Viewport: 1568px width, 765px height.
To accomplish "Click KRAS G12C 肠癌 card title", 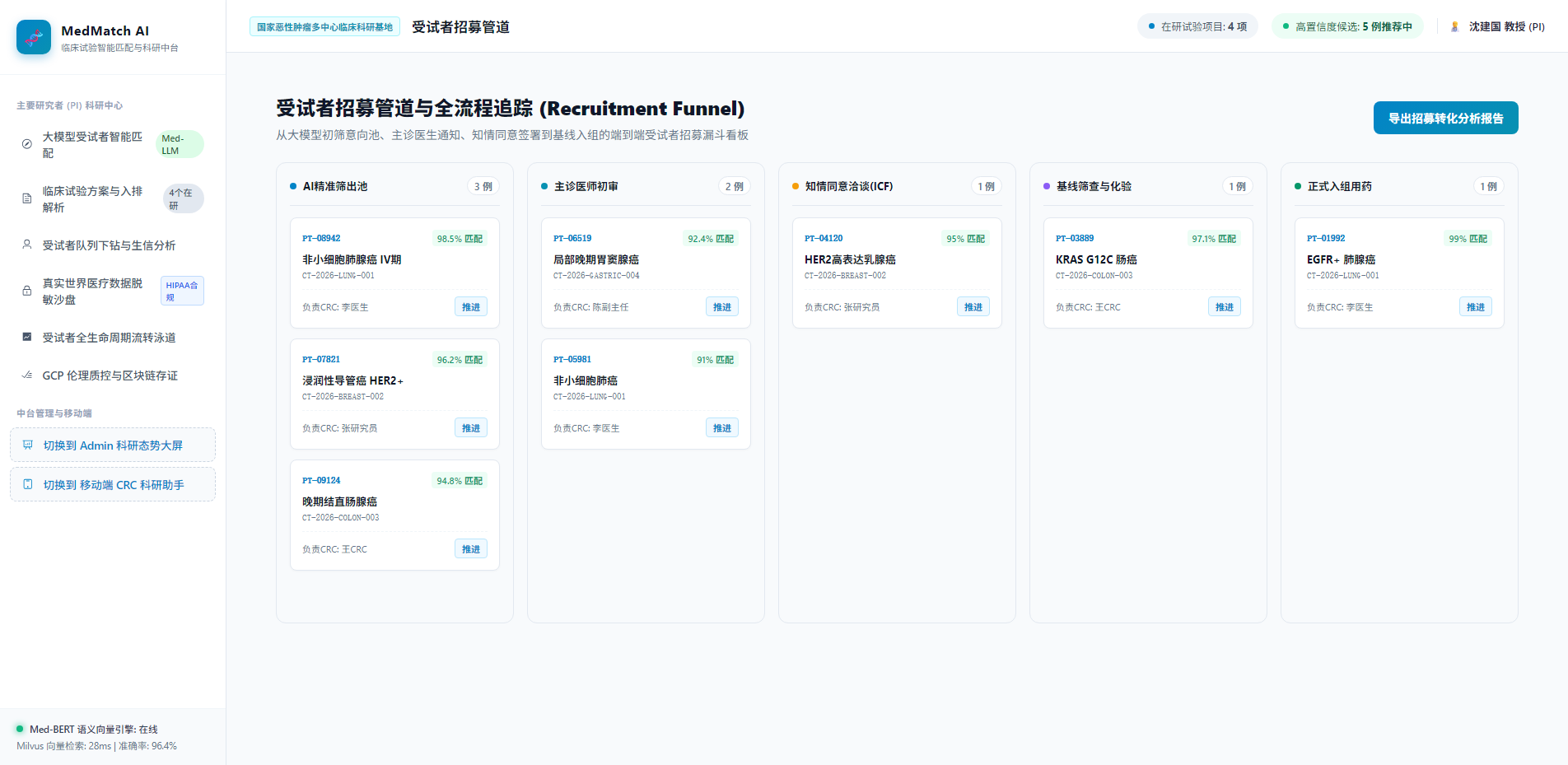I will pyautogui.click(x=1096, y=259).
